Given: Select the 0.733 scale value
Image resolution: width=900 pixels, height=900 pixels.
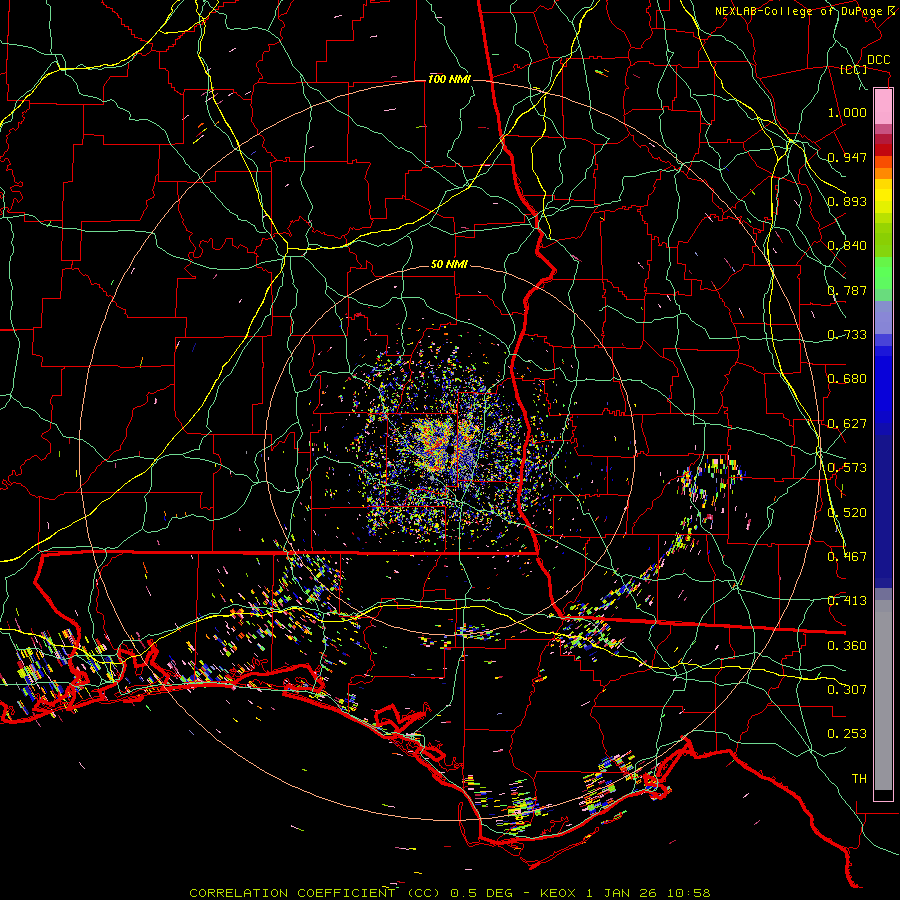Looking at the screenshot, I should [x=847, y=335].
